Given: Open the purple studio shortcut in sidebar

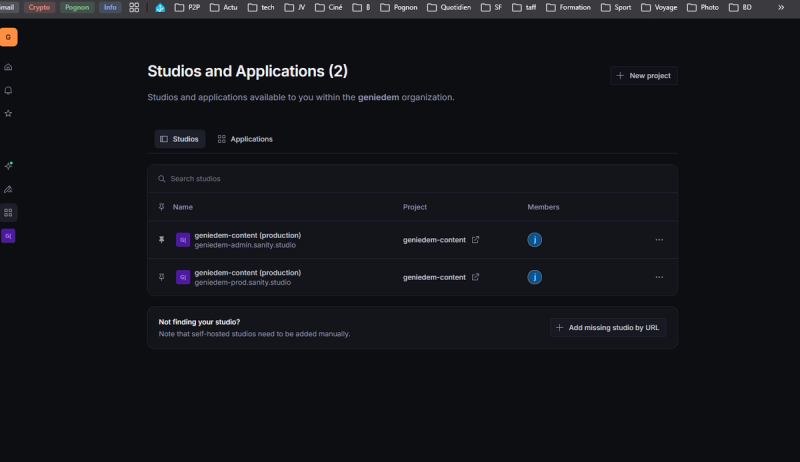Looking at the screenshot, I should click(x=8, y=236).
